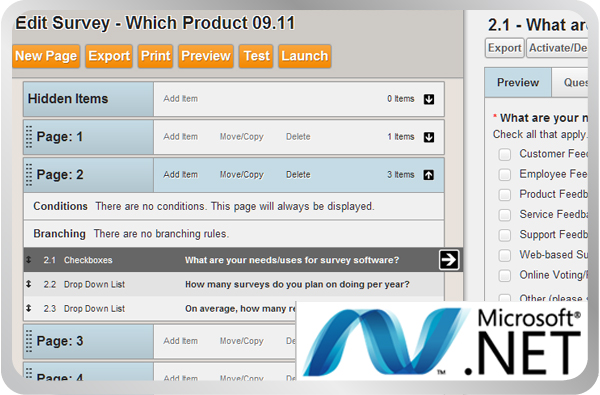Add Item to Page 3
The height and width of the screenshot is (395, 600).
click(x=181, y=341)
